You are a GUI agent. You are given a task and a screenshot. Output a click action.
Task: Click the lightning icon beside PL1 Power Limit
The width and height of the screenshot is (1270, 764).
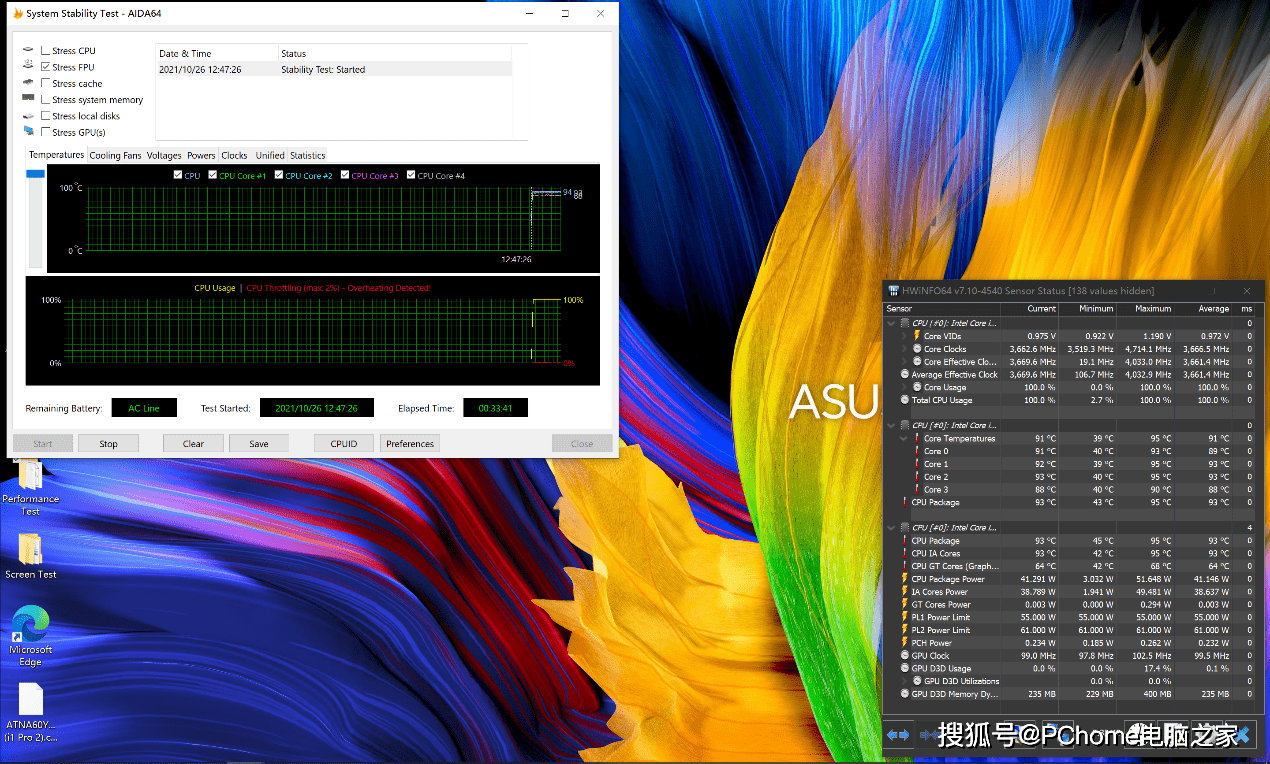point(904,617)
